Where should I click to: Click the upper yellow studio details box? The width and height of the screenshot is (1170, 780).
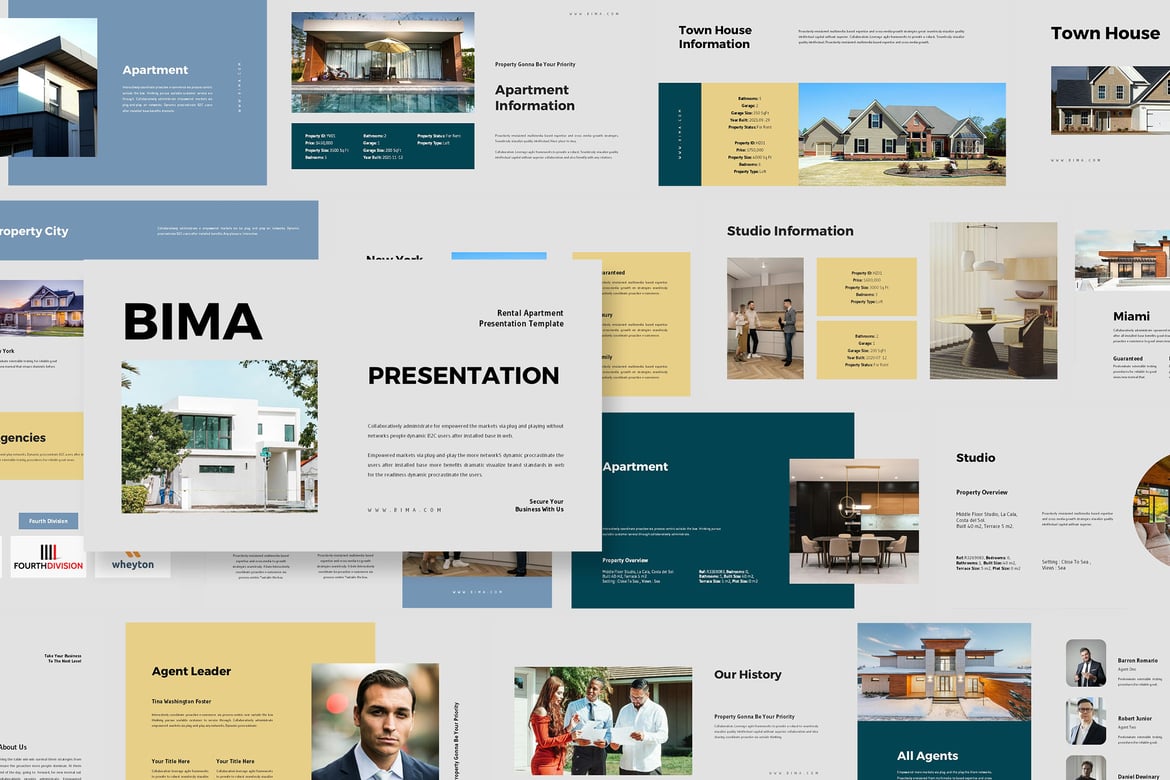(x=866, y=287)
